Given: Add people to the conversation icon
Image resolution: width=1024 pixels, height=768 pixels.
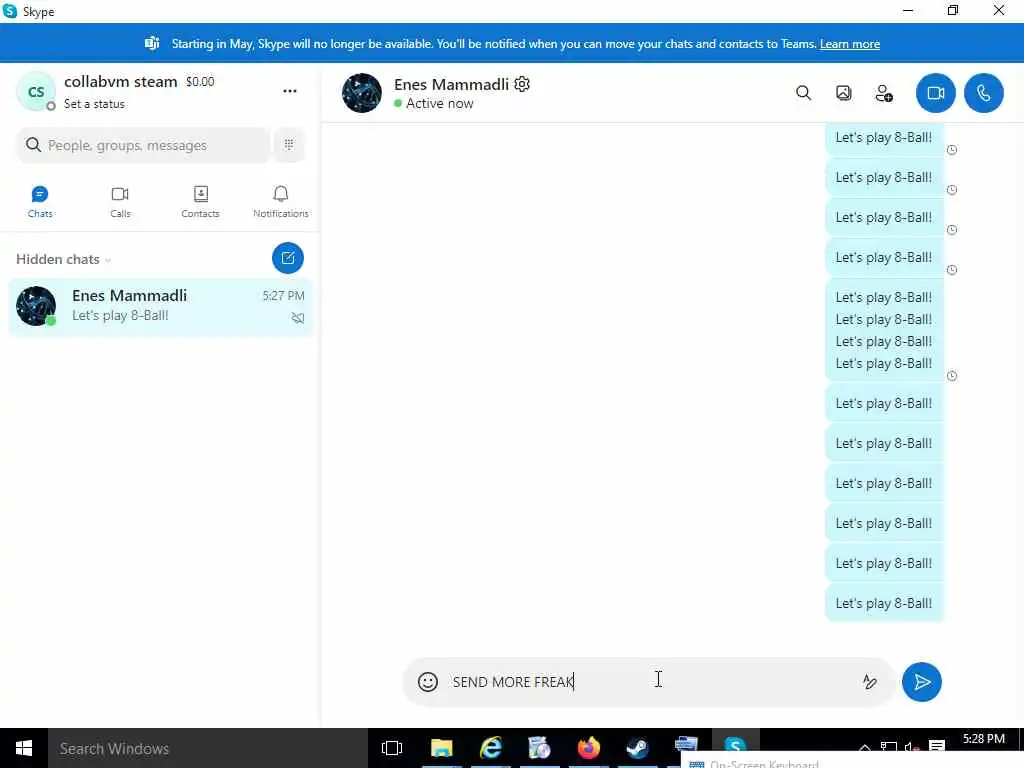Looking at the screenshot, I should 884,93.
